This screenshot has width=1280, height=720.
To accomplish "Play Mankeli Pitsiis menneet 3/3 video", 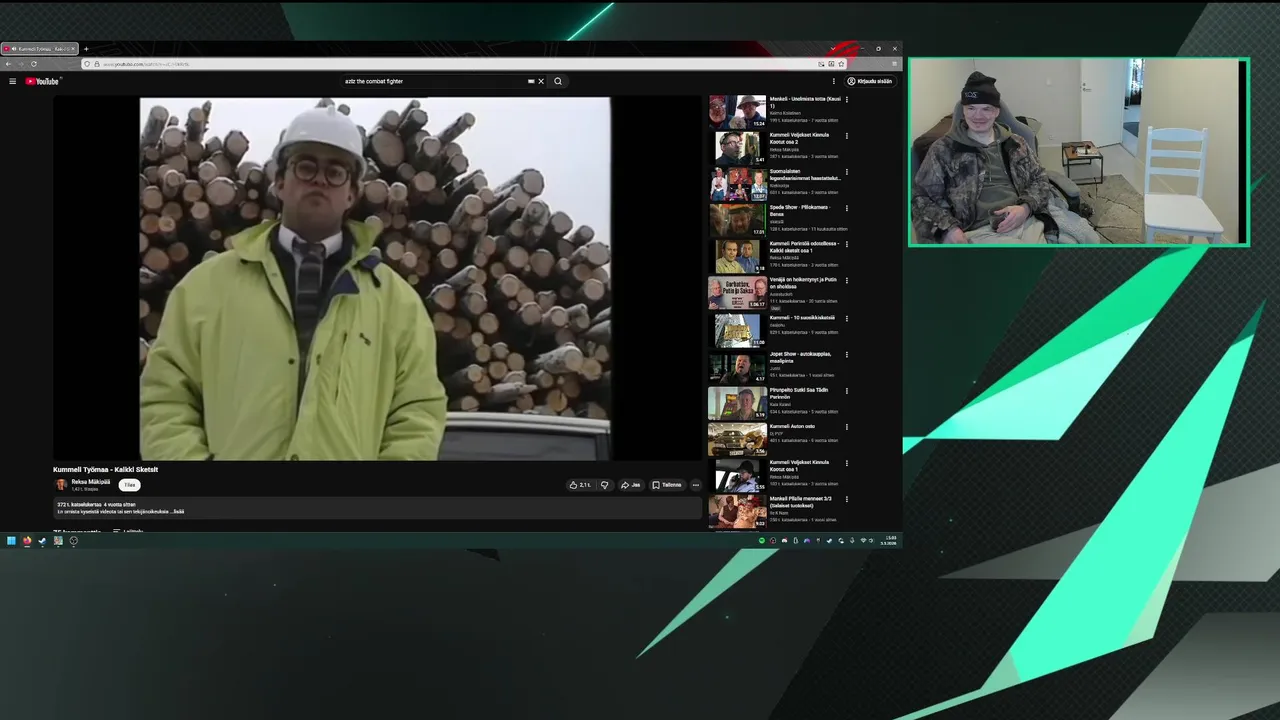I will point(737,511).
